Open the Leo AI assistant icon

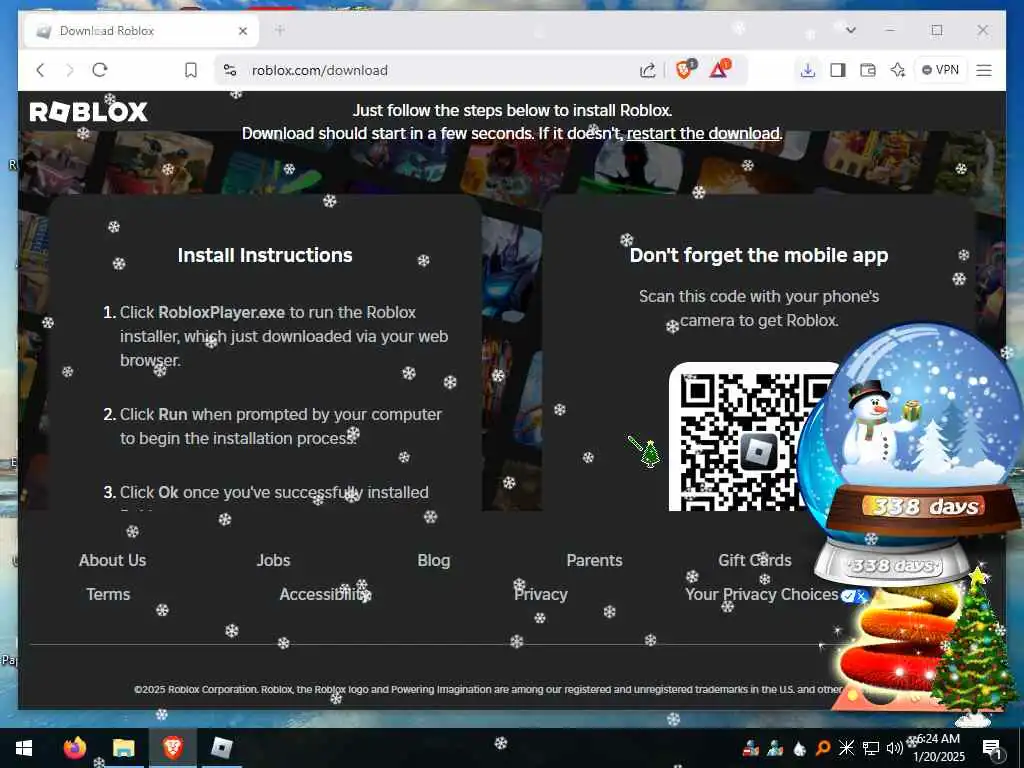[x=898, y=70]
